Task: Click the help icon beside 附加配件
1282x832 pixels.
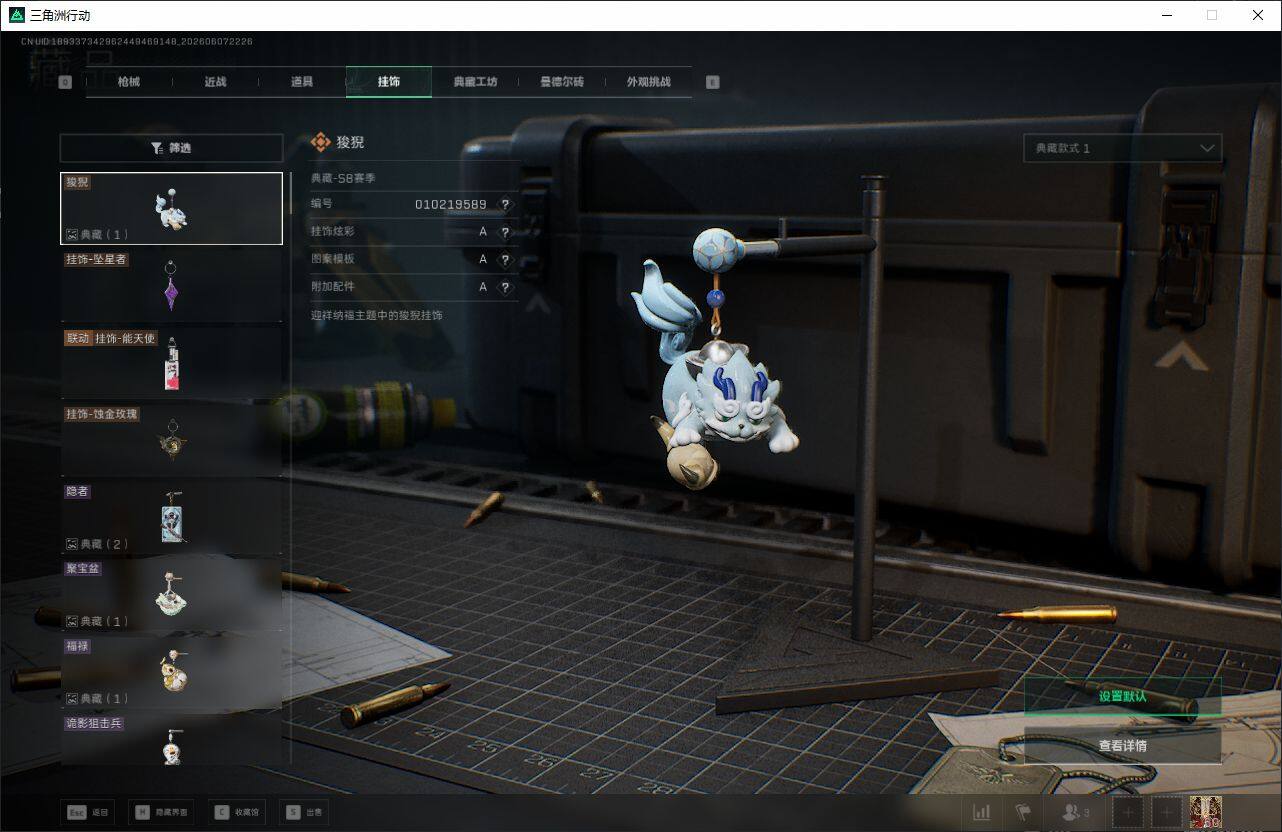Action: (505, 287)
